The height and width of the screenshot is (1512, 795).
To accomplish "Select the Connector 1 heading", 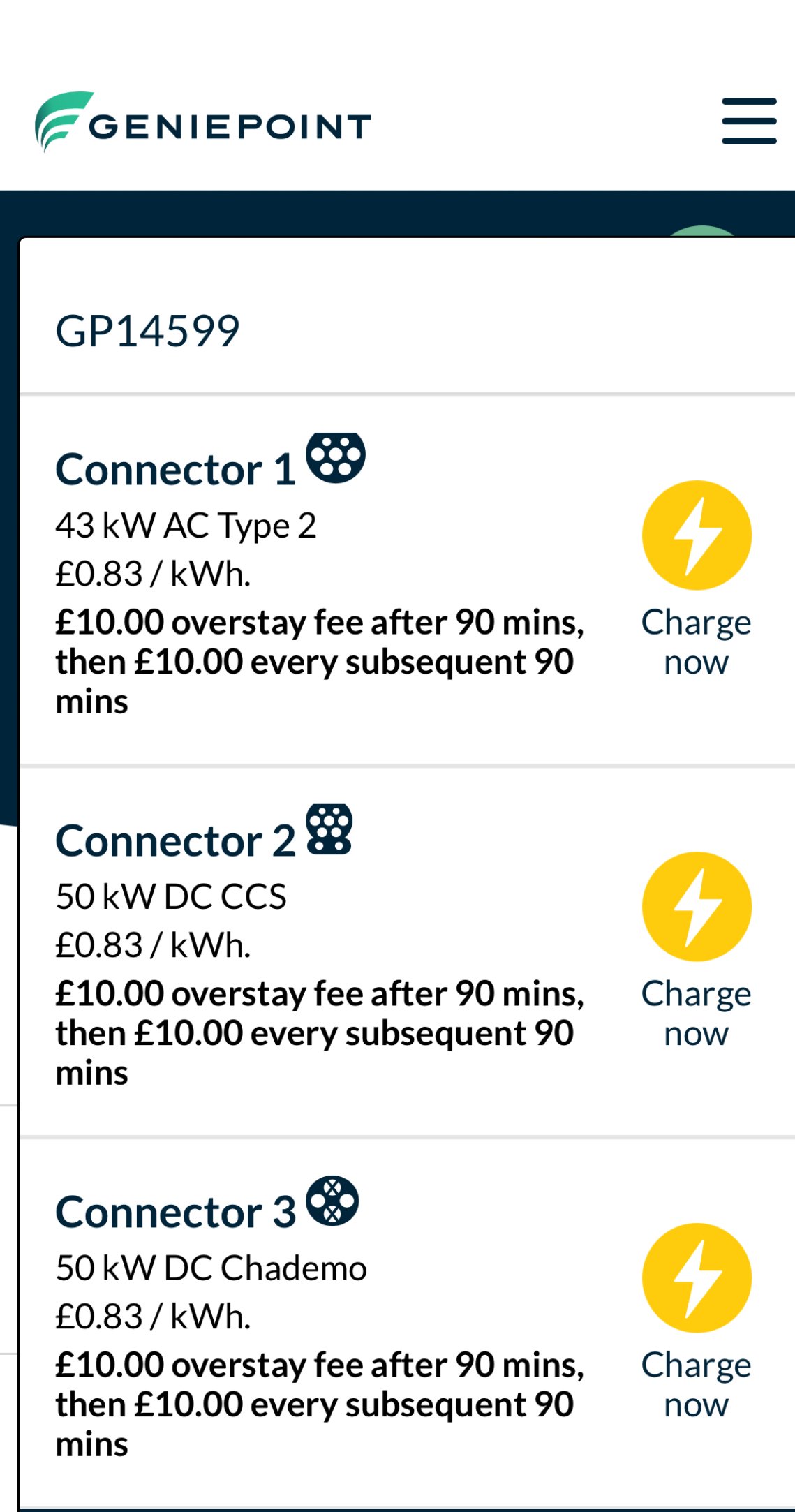I will pyautogui.click(x=175, y=469).
